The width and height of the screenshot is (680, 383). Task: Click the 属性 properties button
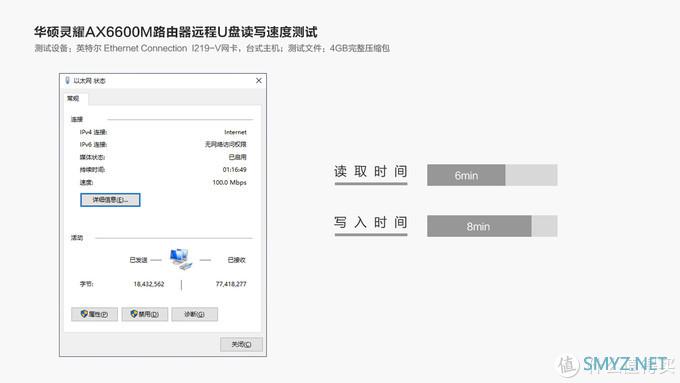(x=94, y=314)
